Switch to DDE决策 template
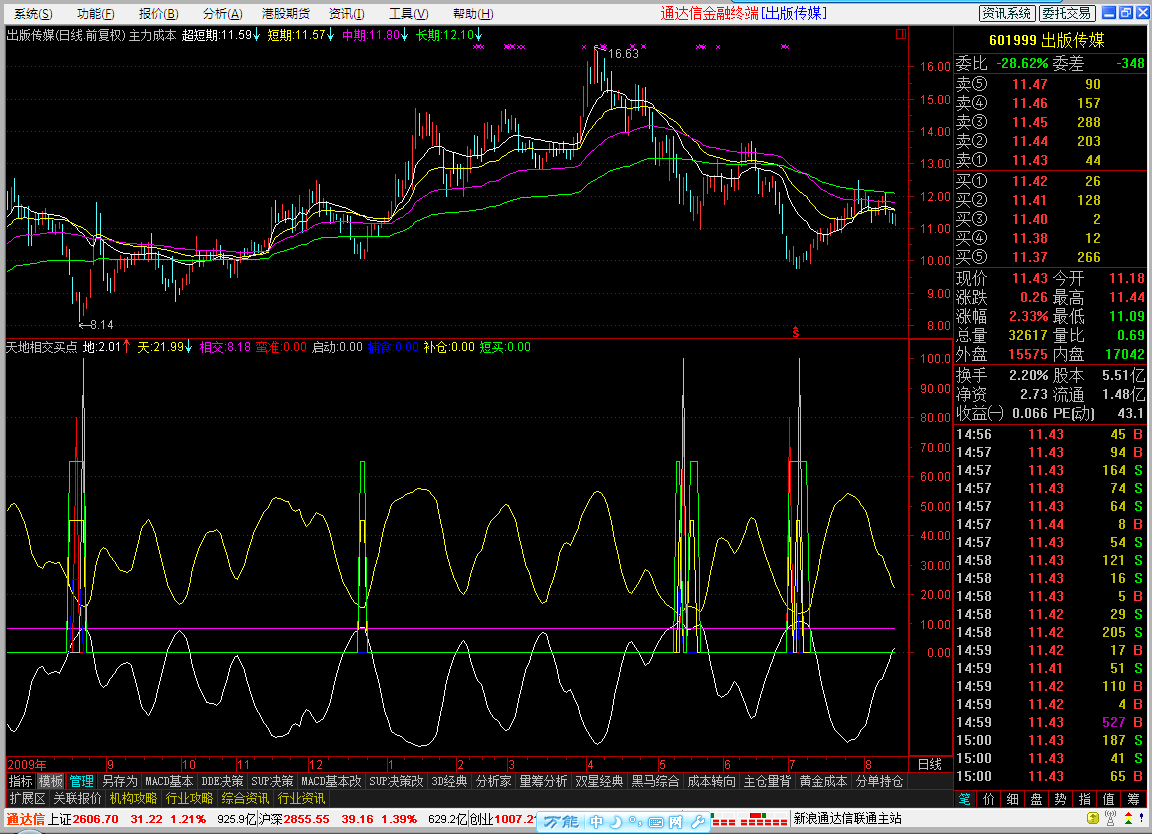Screen dimensions: 1152x834 [222, 781]
